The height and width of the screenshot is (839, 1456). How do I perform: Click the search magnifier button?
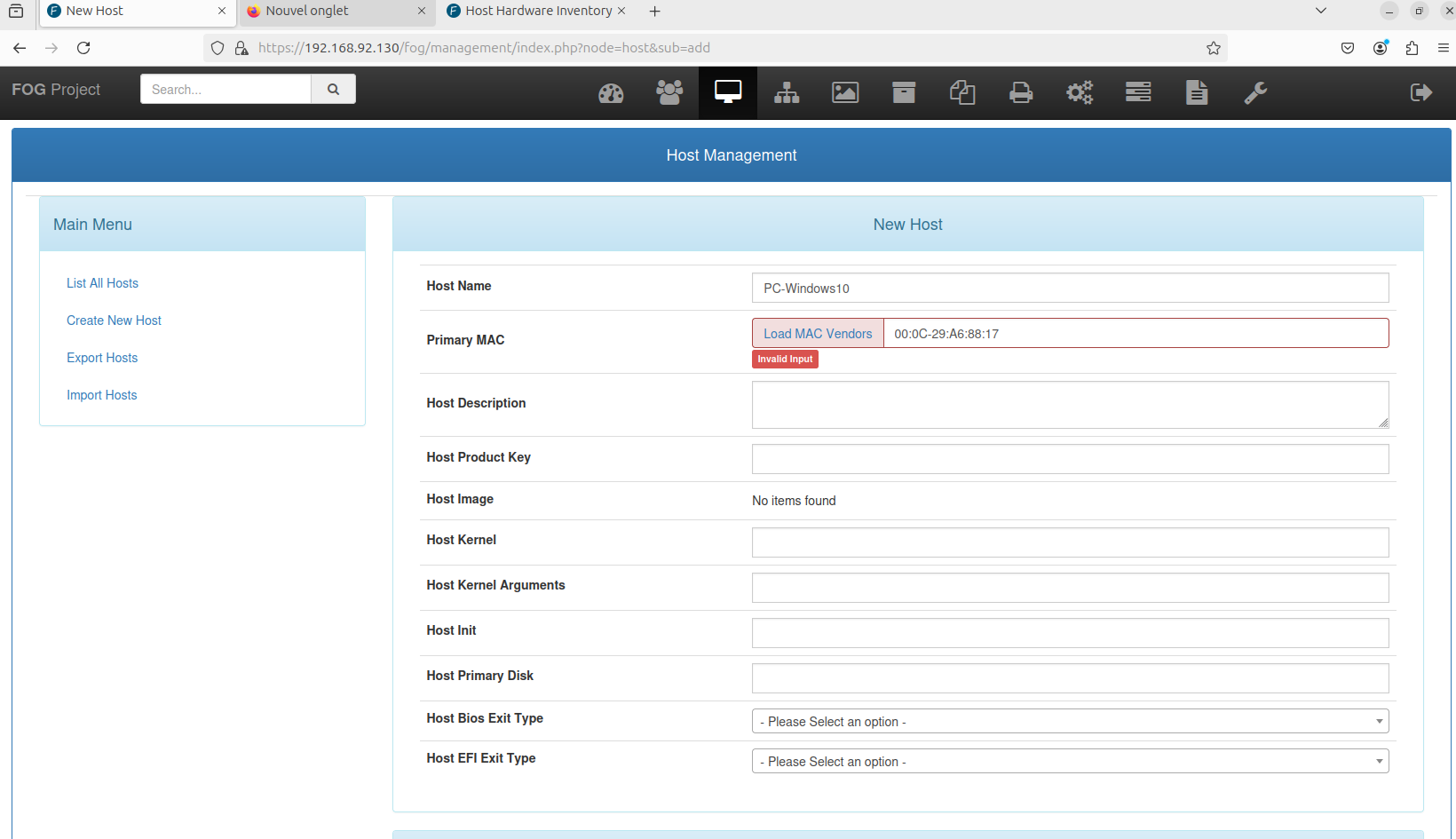(333, 89)
